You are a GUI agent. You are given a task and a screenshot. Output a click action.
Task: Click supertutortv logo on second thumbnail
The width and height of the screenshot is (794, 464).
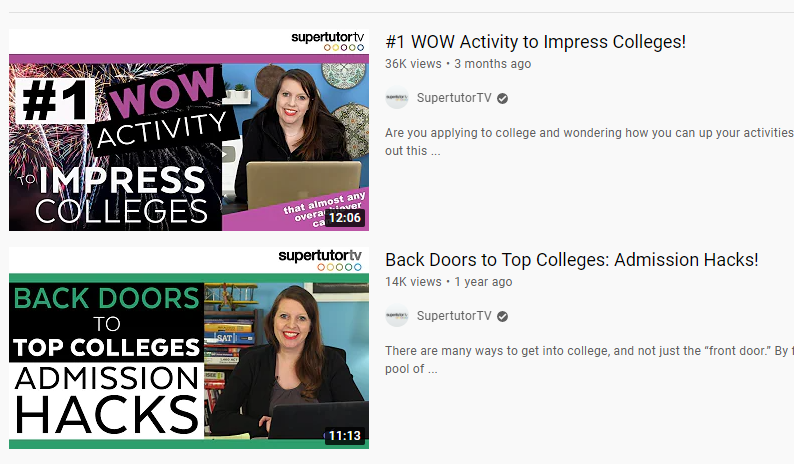pyautogui.click(x=320, y=259)
